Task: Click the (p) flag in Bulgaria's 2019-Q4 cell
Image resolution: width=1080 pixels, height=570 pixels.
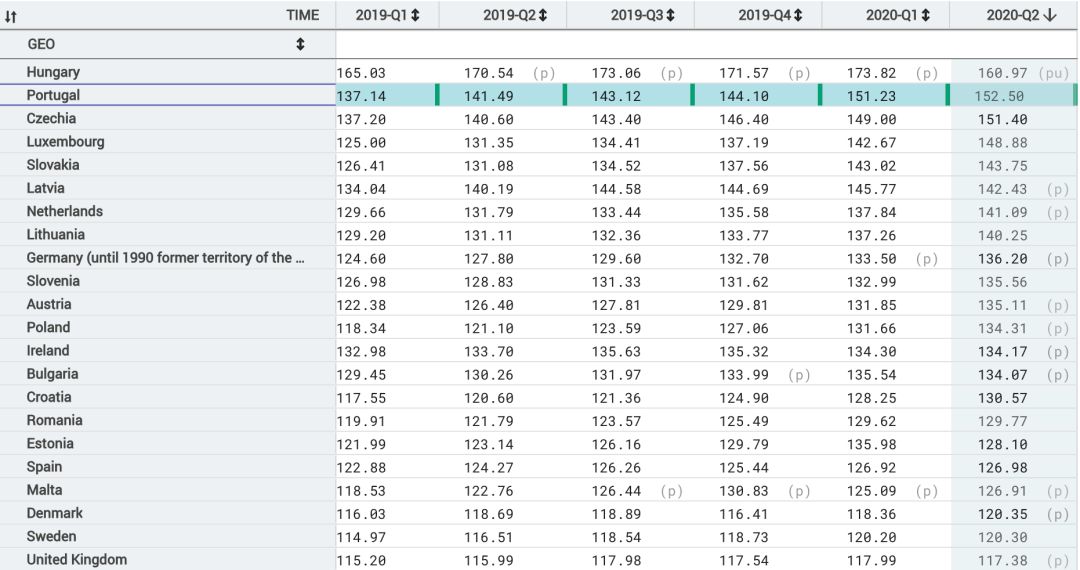Action: (799, 375)
